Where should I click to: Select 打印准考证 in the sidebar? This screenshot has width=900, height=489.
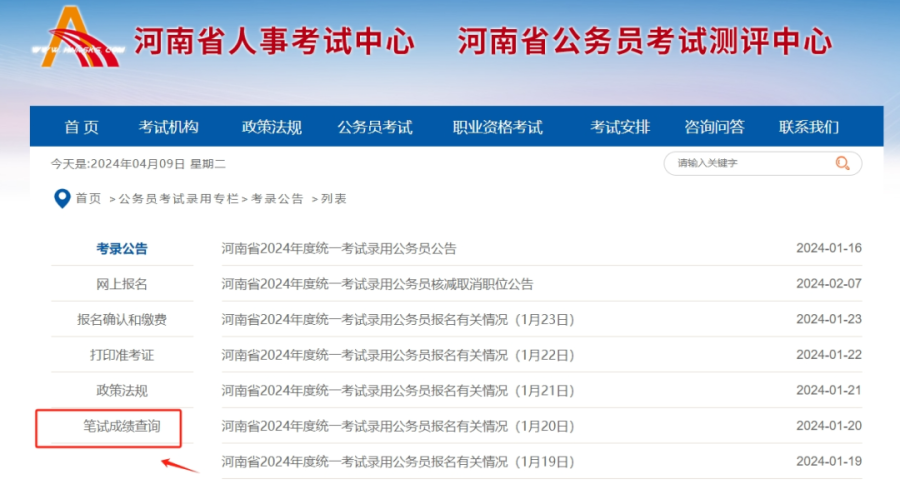click(x=122, y=355)
